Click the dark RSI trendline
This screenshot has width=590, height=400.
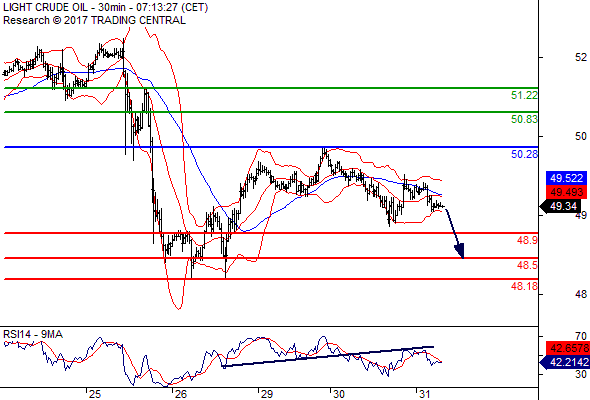328,356
